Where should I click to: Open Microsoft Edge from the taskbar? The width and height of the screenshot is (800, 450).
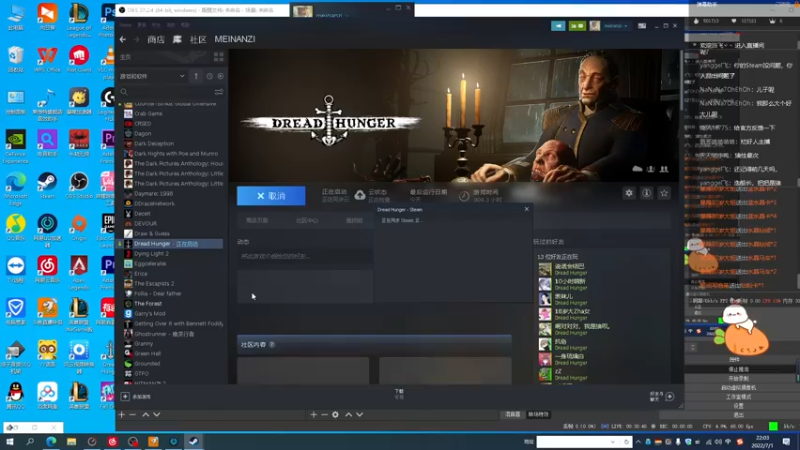[51, 442]
